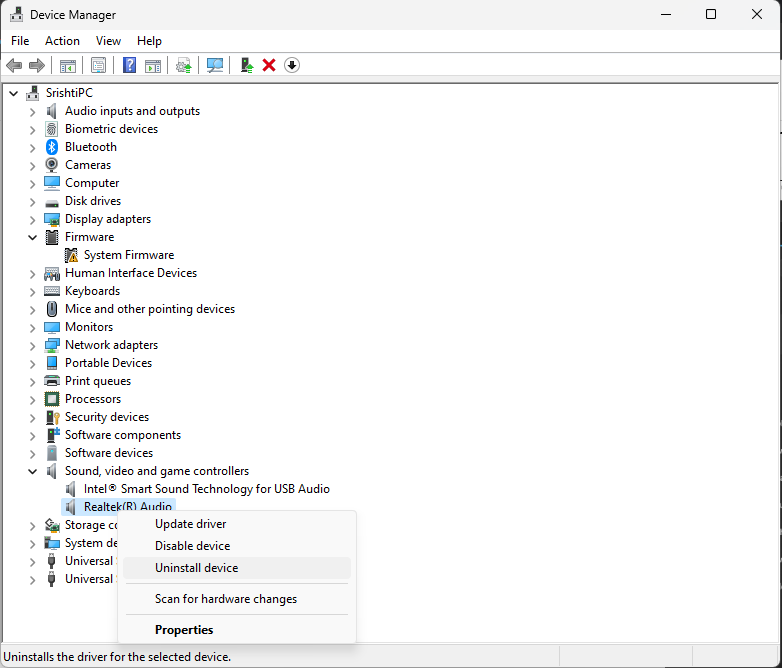Select the Human Interface Devices icon

click(x=52, y=273)
